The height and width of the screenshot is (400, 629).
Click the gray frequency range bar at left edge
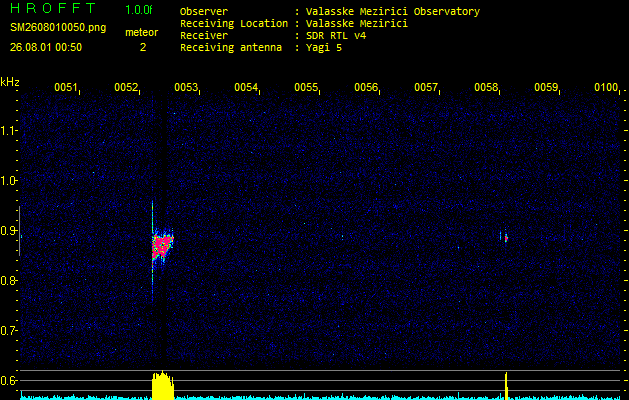[19, 231]
